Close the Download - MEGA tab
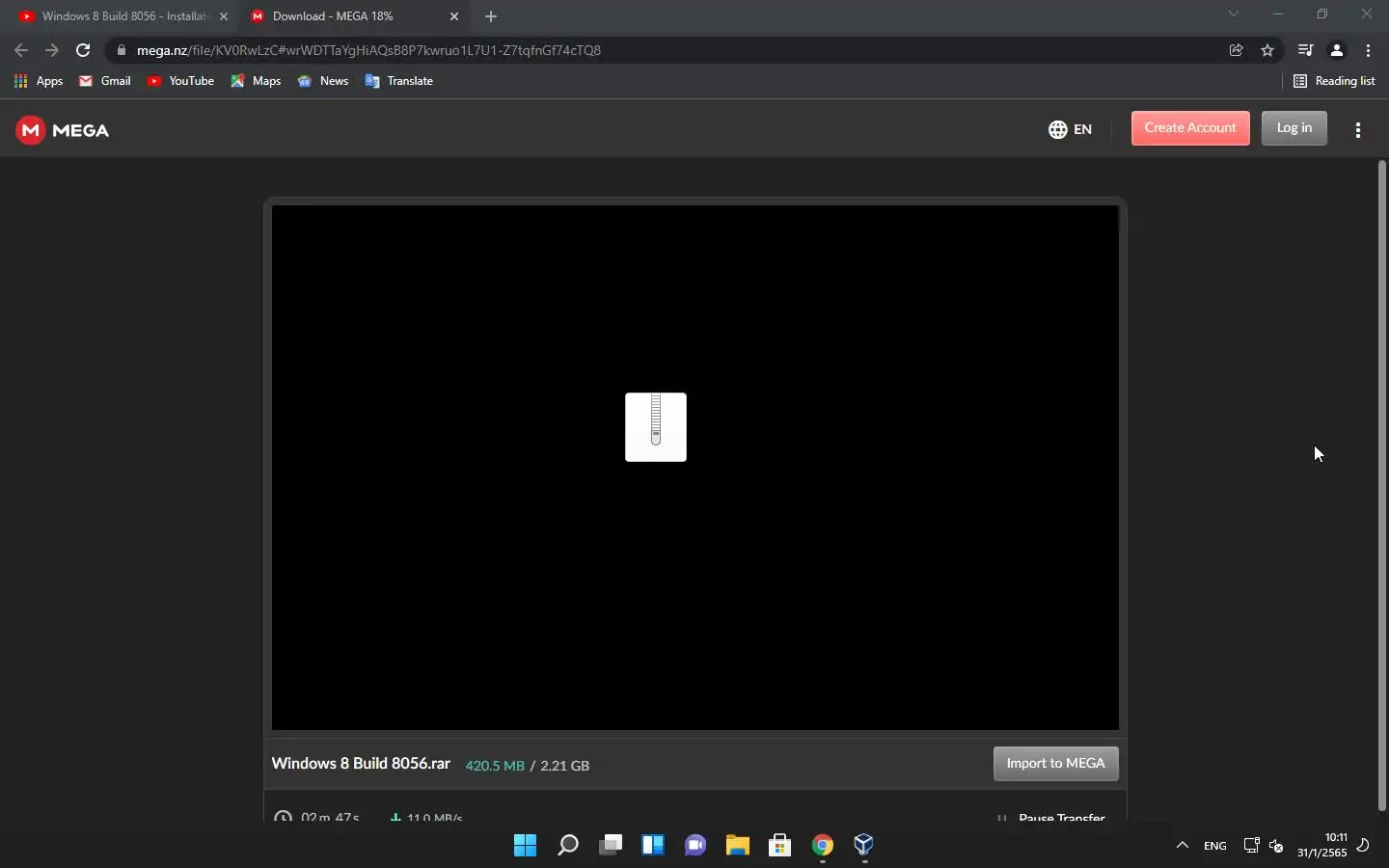 pyautogui.click(x=454, y=16)
